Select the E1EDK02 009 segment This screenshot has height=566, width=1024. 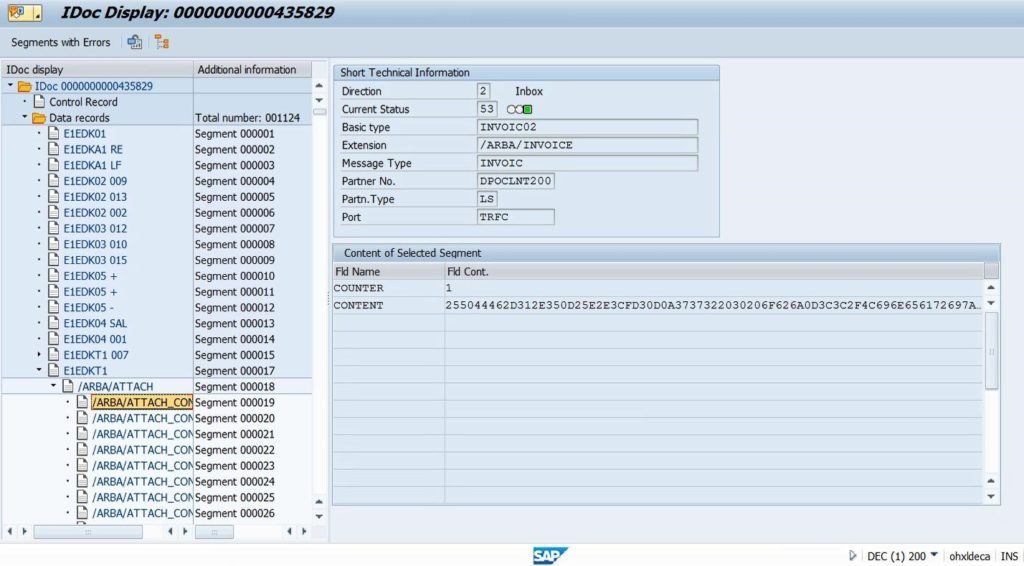coord(95,181)
